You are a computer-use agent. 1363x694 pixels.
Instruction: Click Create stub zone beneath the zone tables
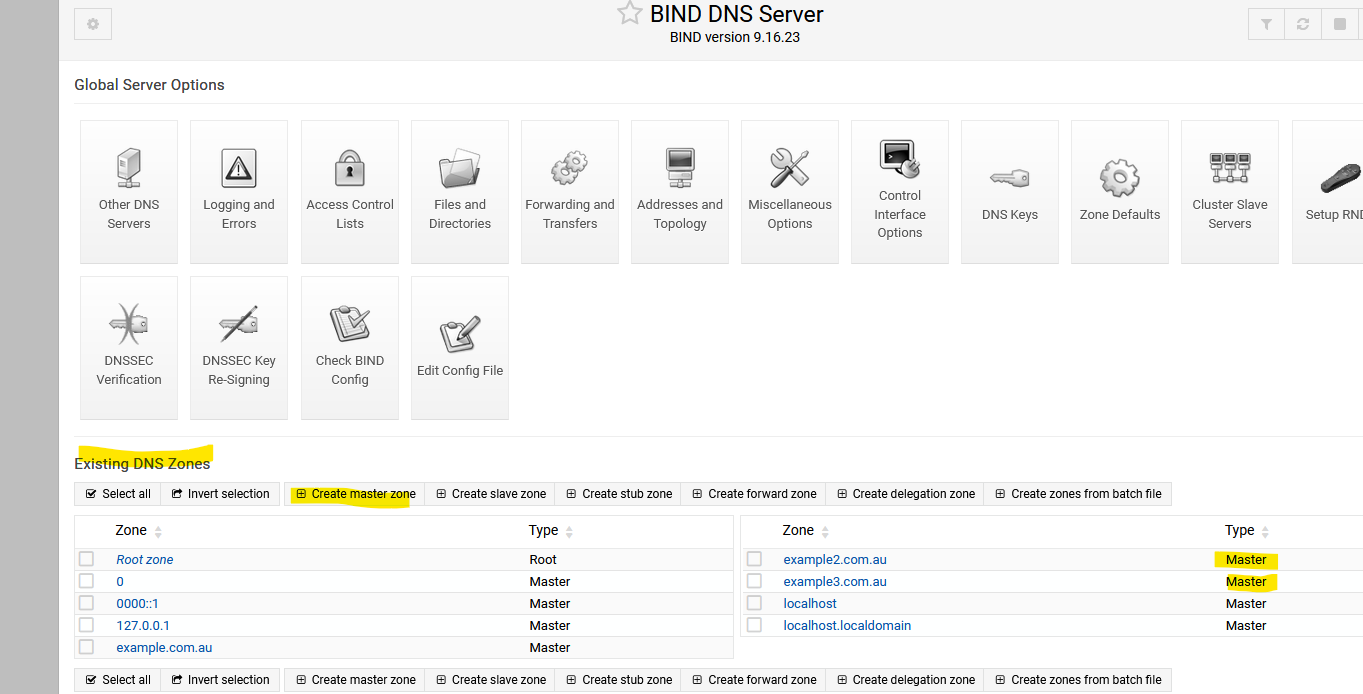click(x=619, y=680)
